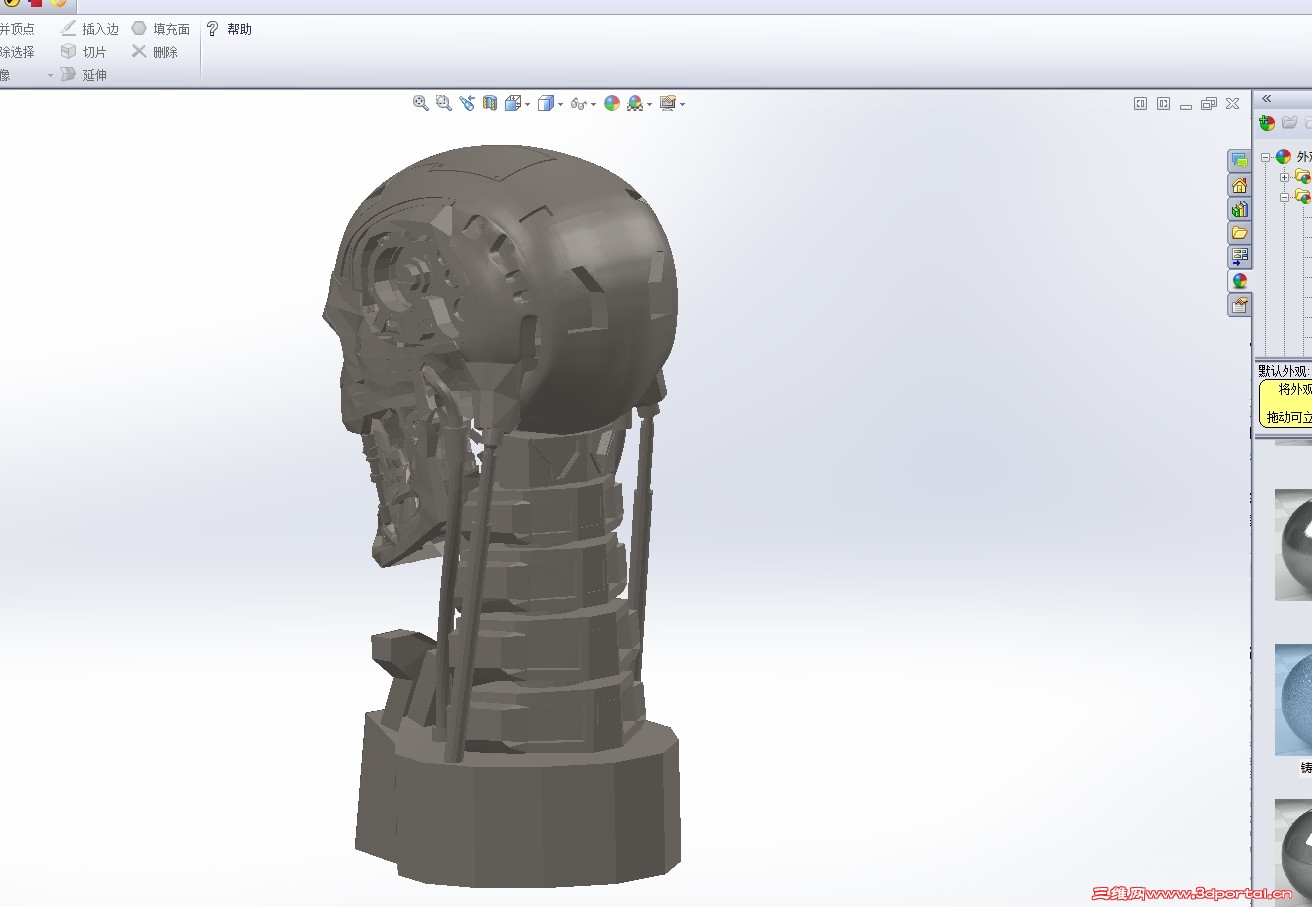This screenshot has width=1312, height=907.
Task: Open the Custom Properties task pane tab
Action: click(x=1240, y=305)
